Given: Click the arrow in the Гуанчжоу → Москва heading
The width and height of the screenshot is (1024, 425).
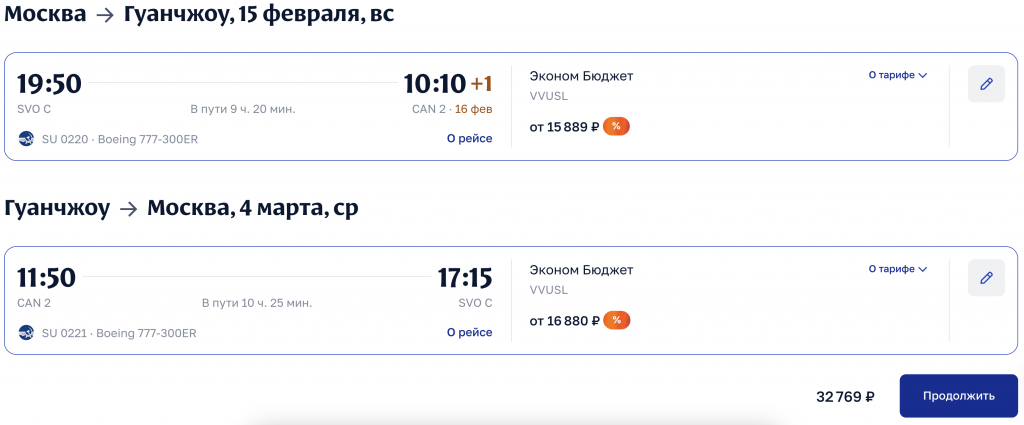Looking at the screenshot, I should pos(128,209).
